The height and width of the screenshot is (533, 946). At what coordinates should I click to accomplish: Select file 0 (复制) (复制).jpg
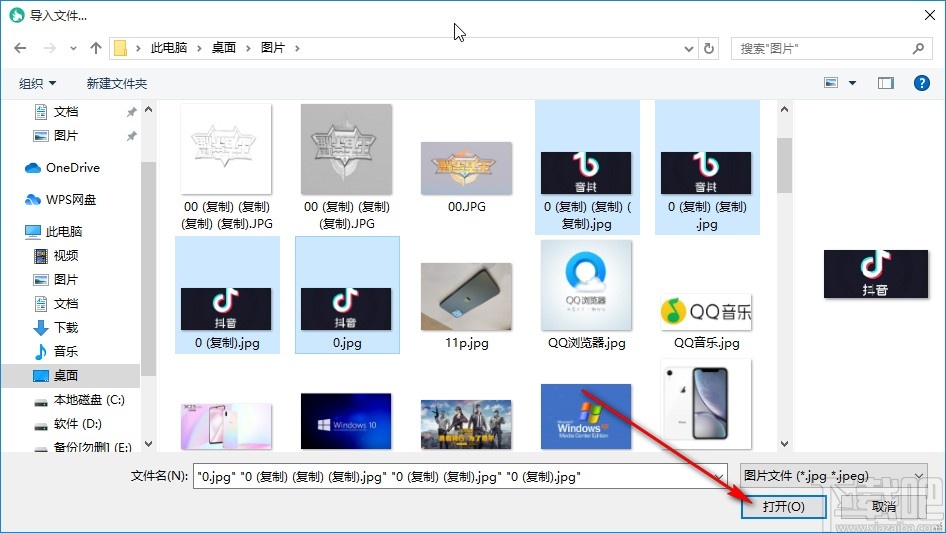(x=707, y=167)
